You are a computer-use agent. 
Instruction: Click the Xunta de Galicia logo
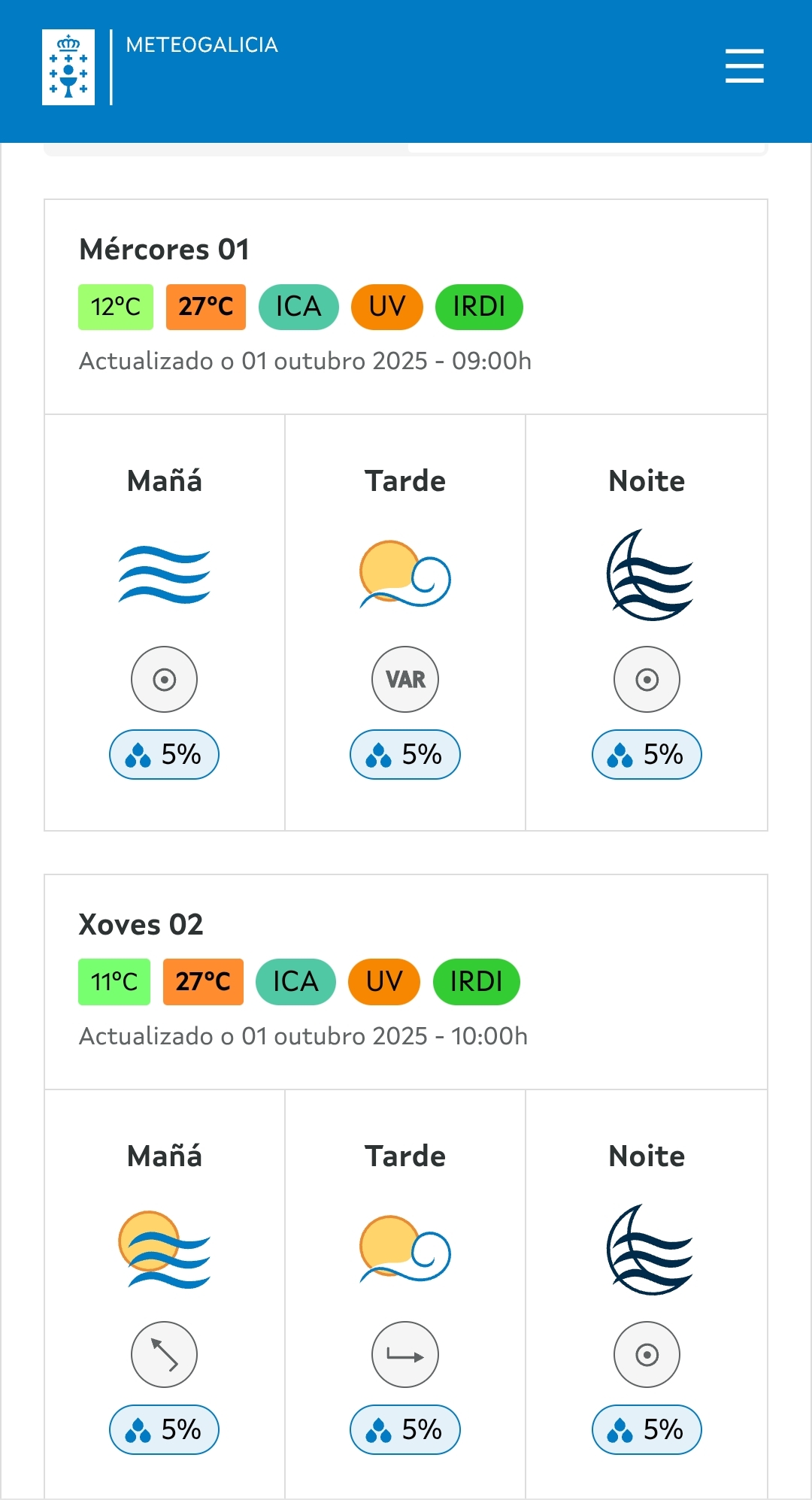[68, 67]
